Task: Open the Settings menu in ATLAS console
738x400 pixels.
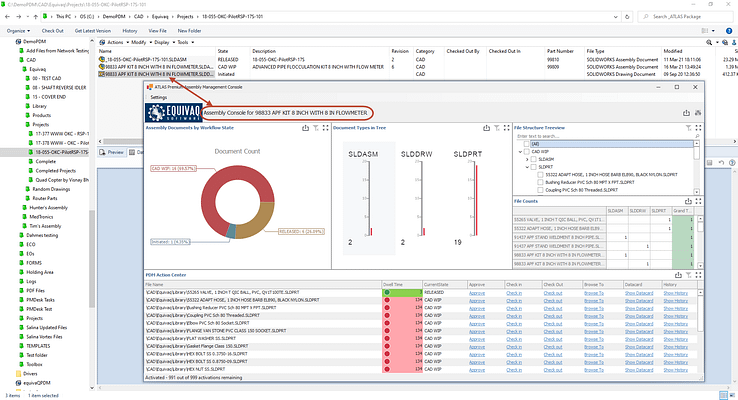Action: pyautogui.click(x=159, y=97)
